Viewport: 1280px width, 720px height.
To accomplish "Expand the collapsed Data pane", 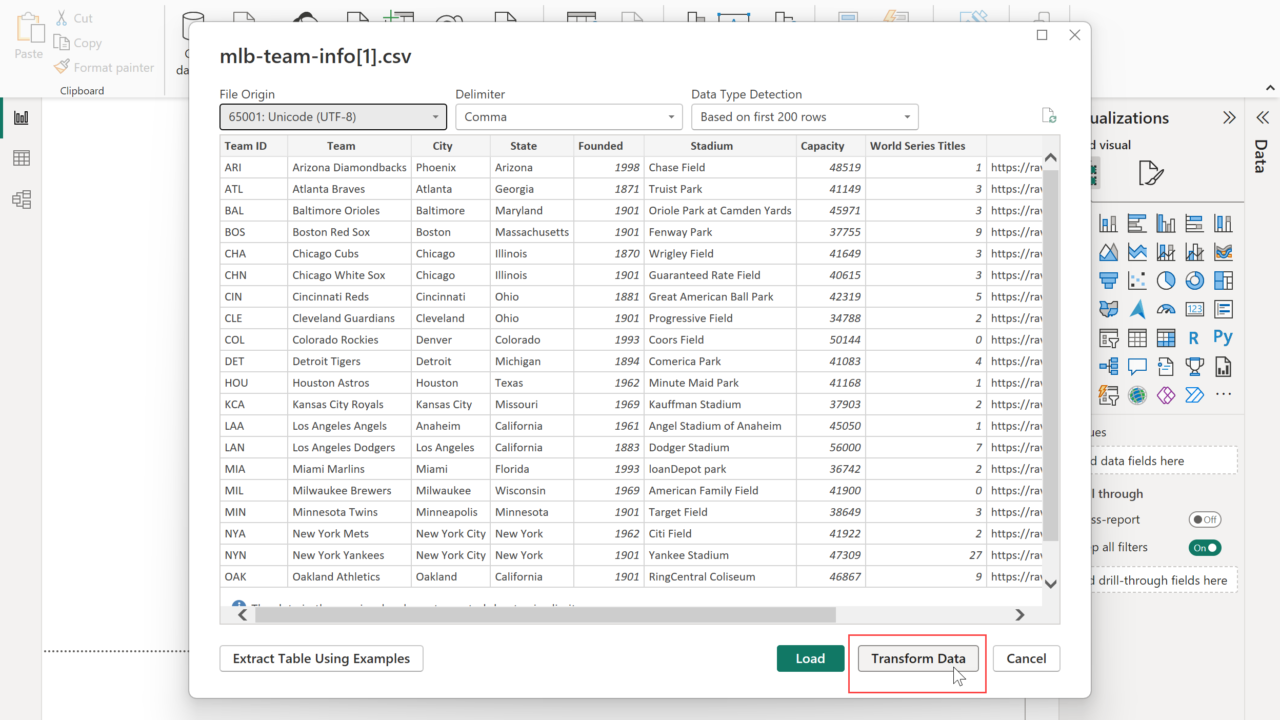I will pyautogui.click(x=1262, y=118).
